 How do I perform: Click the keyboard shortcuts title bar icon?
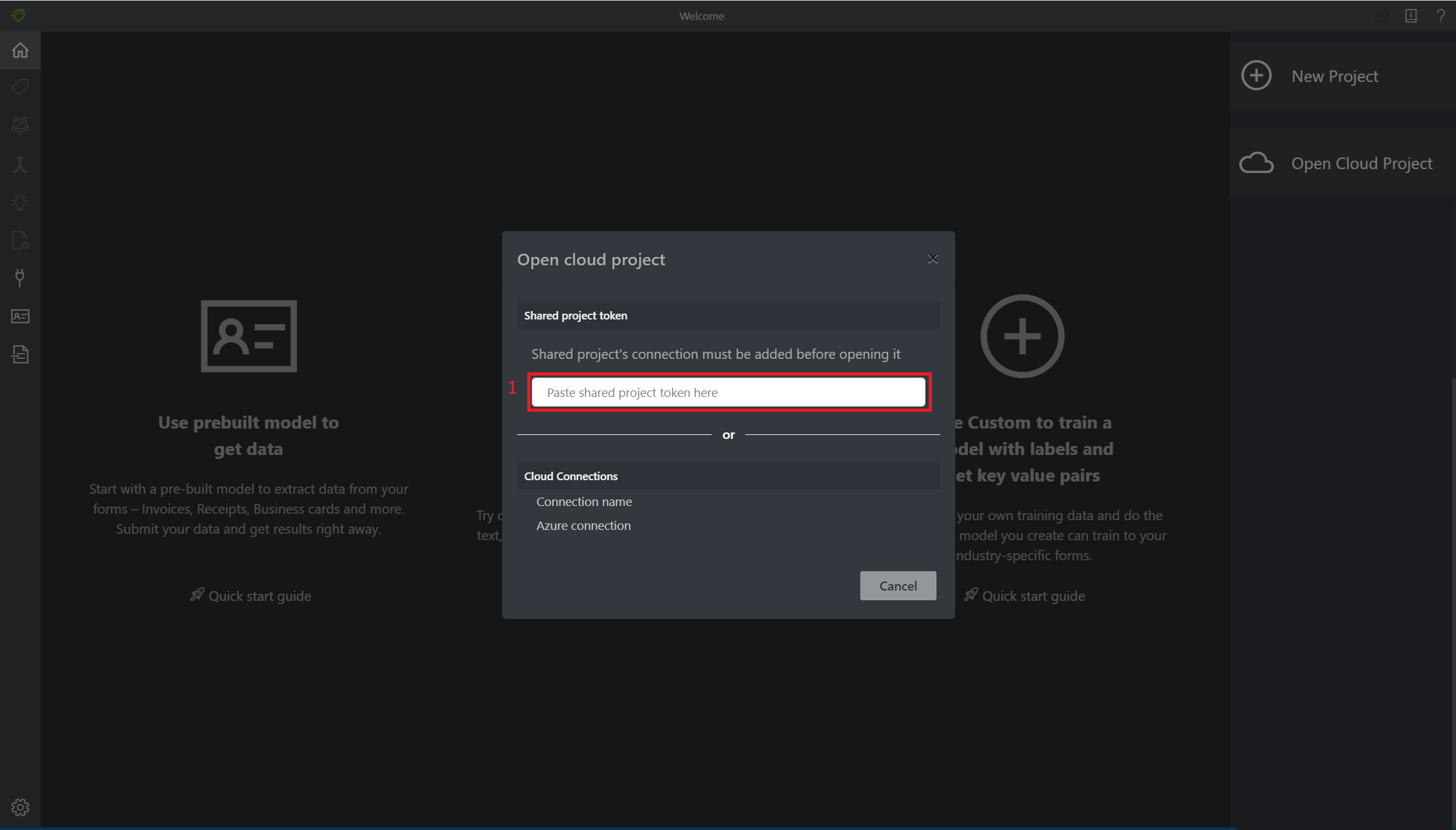(x=1411, y=16)
